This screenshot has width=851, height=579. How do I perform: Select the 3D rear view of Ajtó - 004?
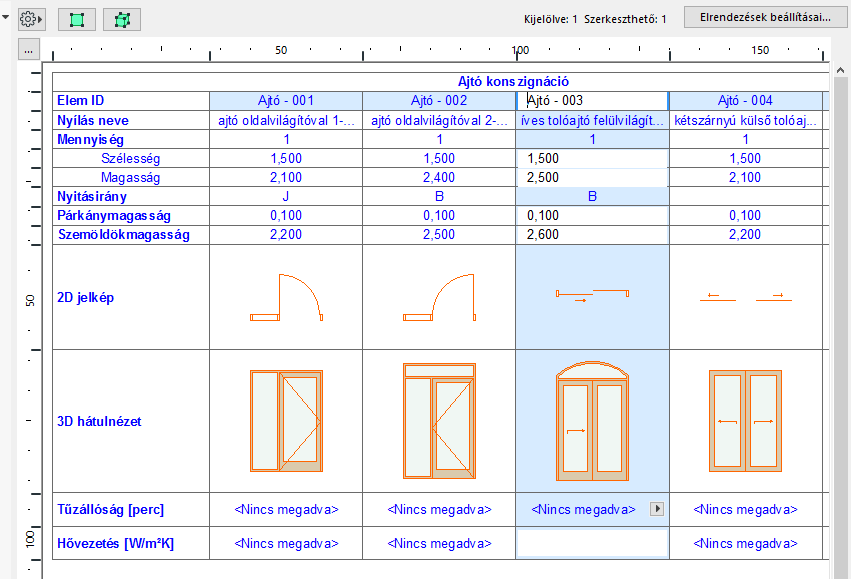(745, 420)
